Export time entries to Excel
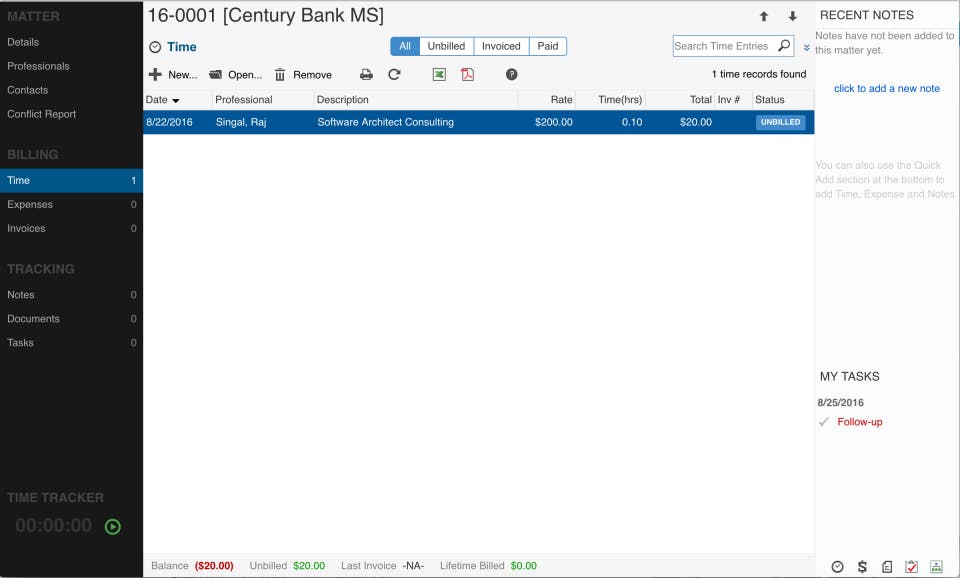The image size is (960, 578). coord(439,74)
